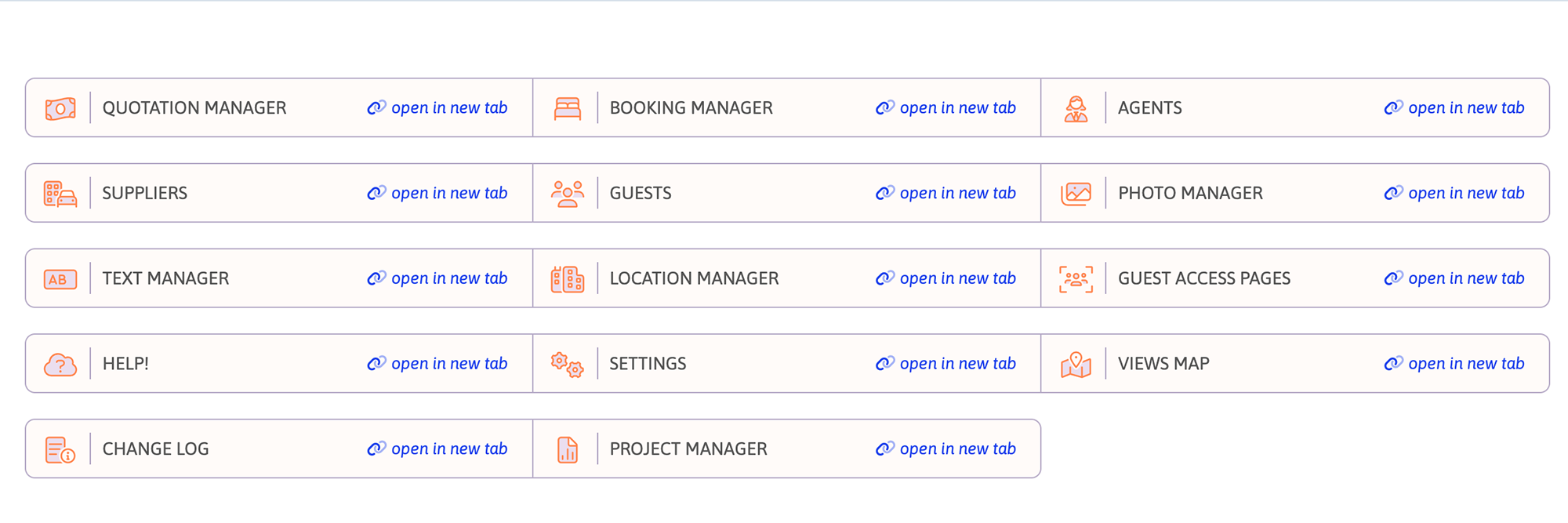The width and height of the screenshot is (1568, 523).
Task: Click chain link icon in Photo Manager row
Action: click(x=1393, y=193)
